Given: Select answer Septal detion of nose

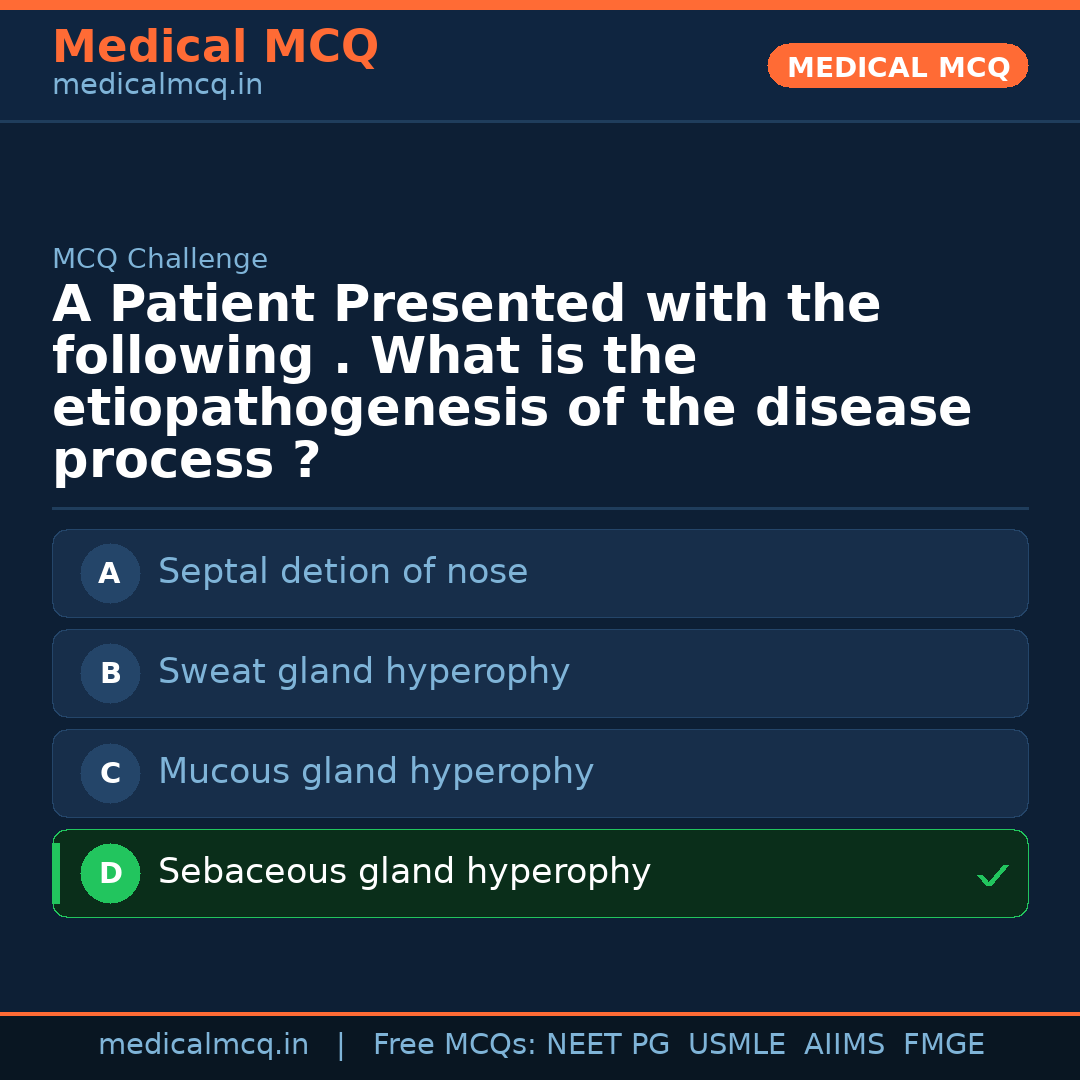Looking at the screenshot, I should (x=342, y=572).
